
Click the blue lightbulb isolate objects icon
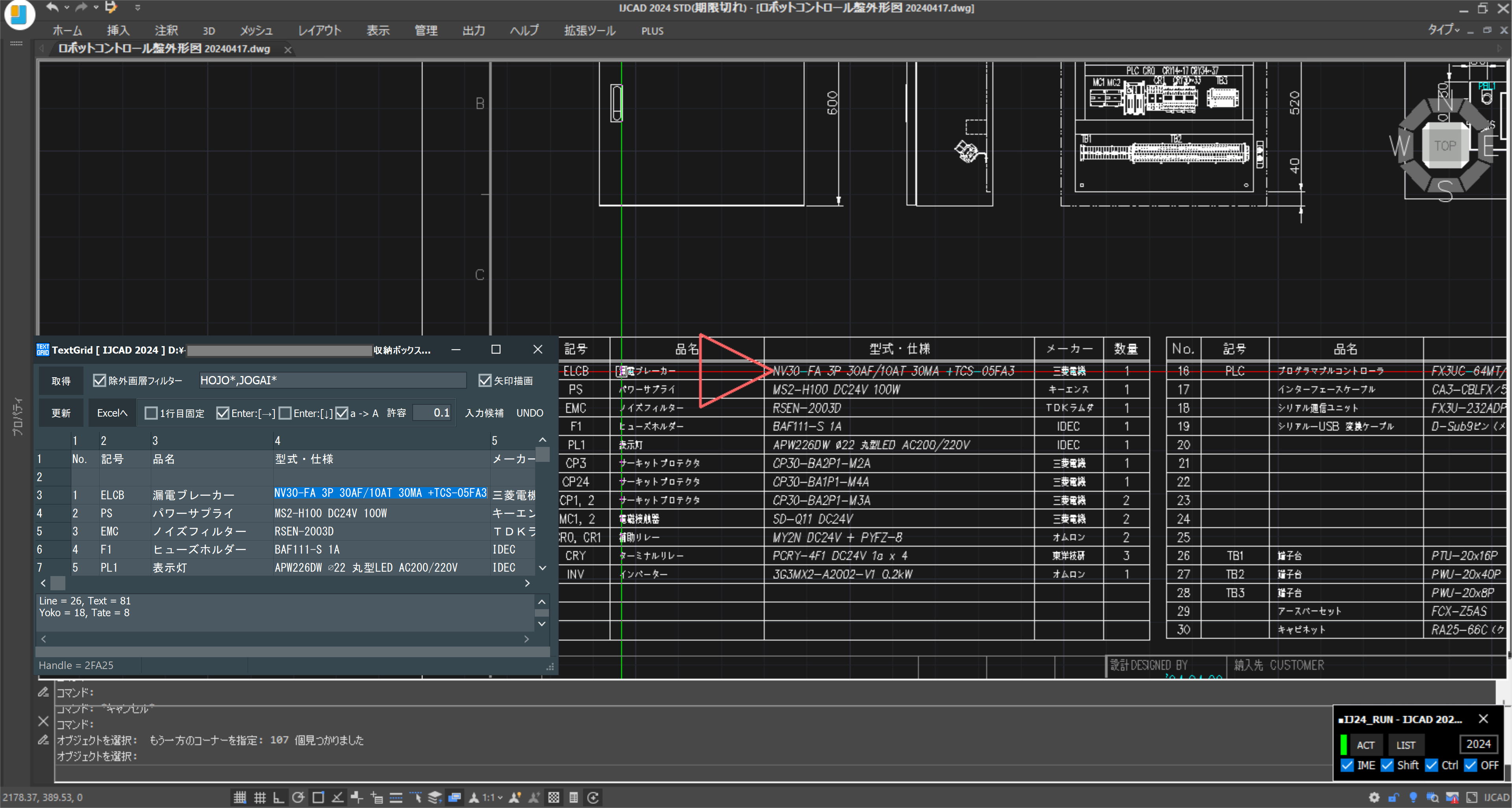pos(1414,797)
